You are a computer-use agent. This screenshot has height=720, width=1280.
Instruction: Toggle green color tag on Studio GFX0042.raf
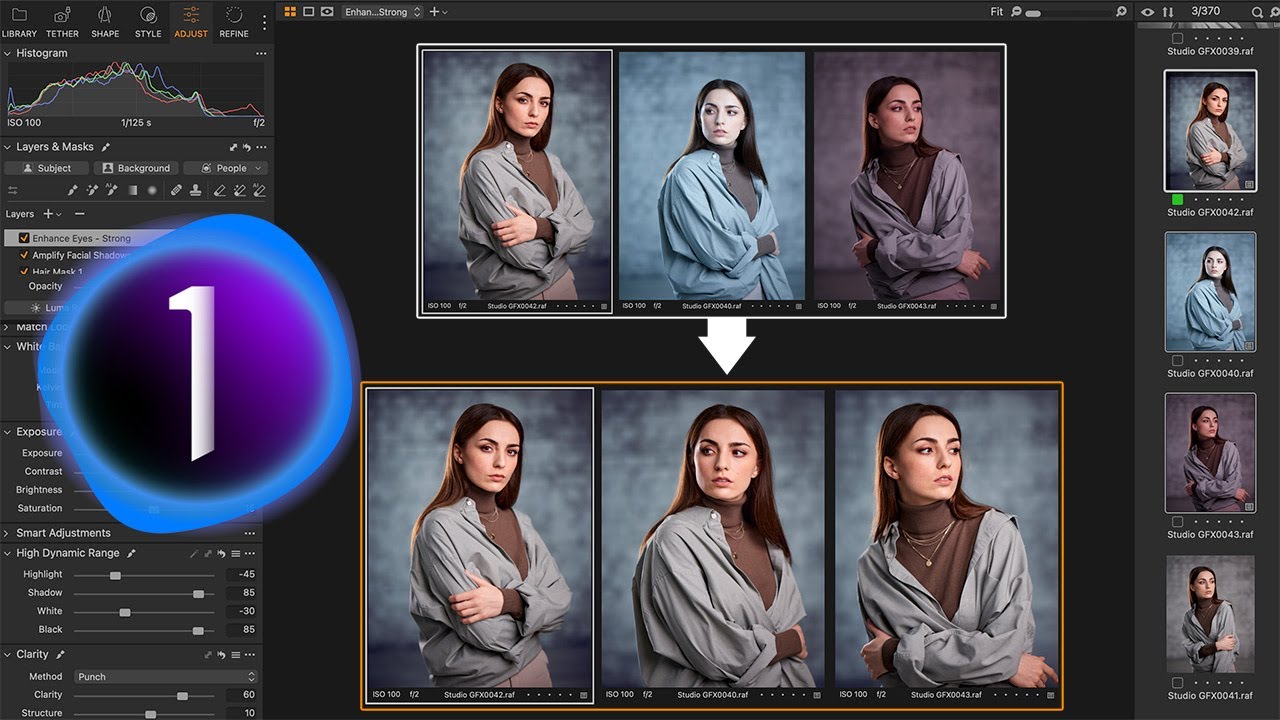pyautogui.click(x=1177, y=200)
